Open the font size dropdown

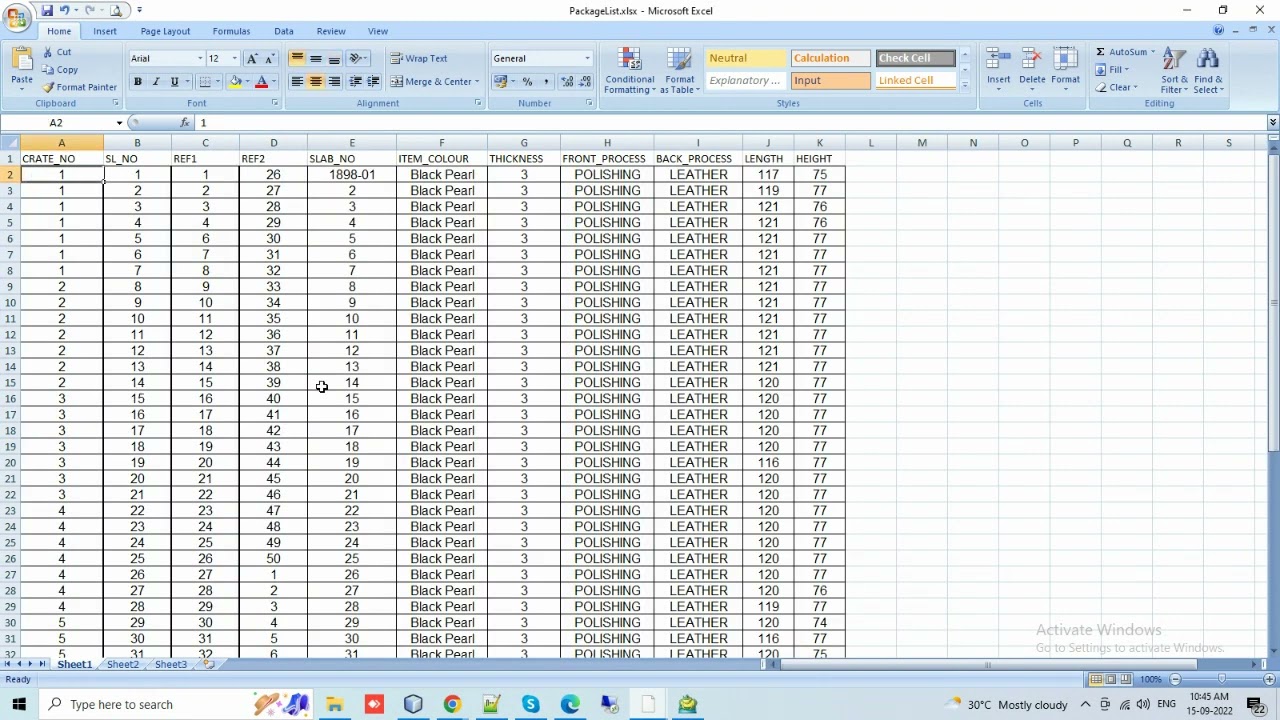(234, 58)
